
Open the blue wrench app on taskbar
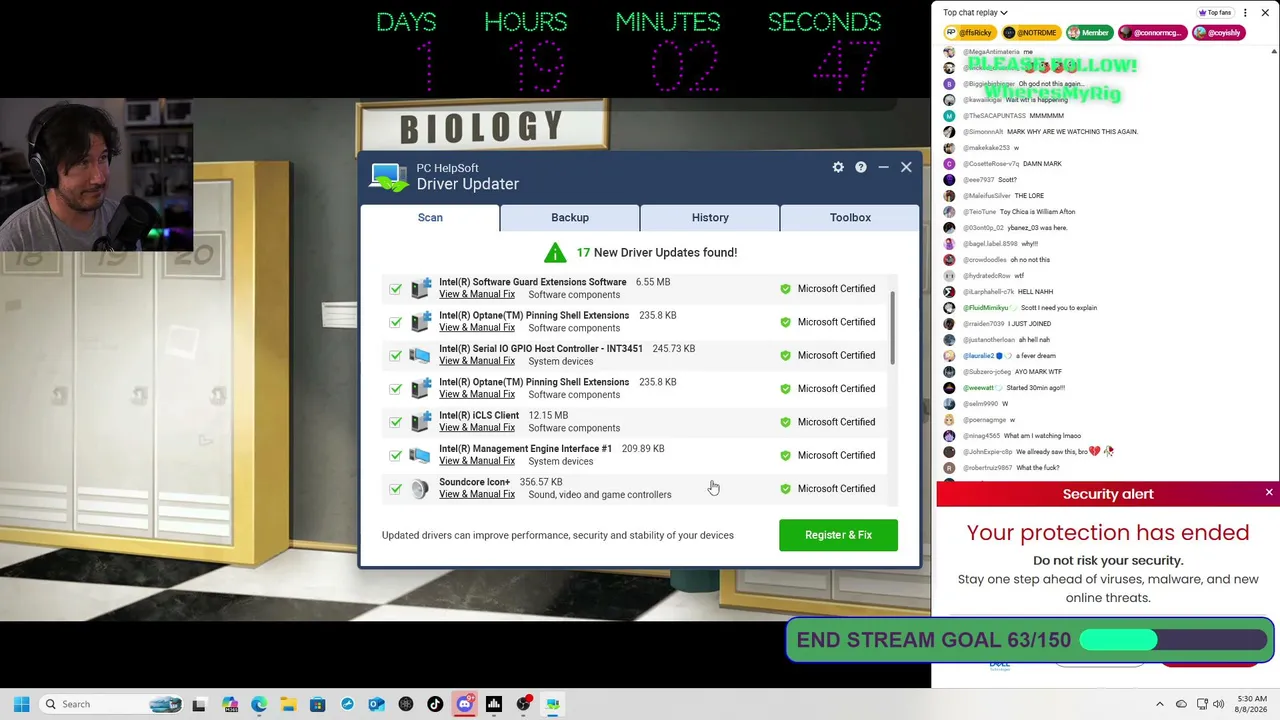347,704
